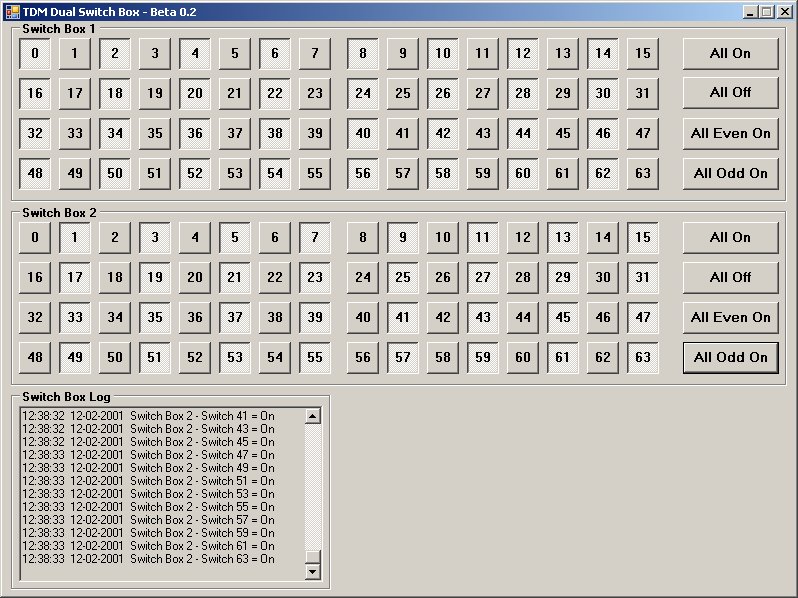Turn all Switch Box 2 switches on
Viewport: 798px width, 598px height.
click(x=730, y=237)
